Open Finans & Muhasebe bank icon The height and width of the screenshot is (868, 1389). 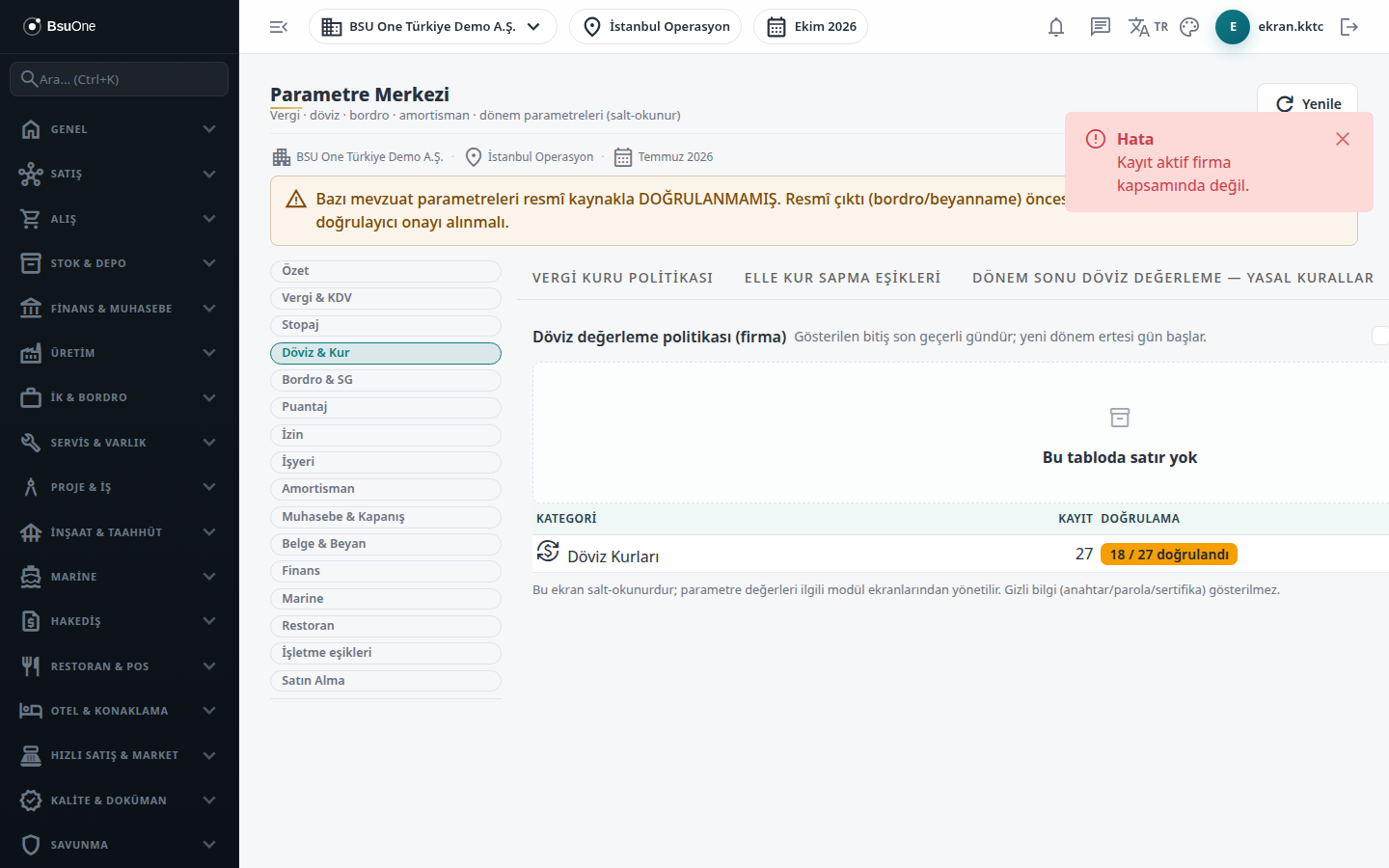point(31,309)
